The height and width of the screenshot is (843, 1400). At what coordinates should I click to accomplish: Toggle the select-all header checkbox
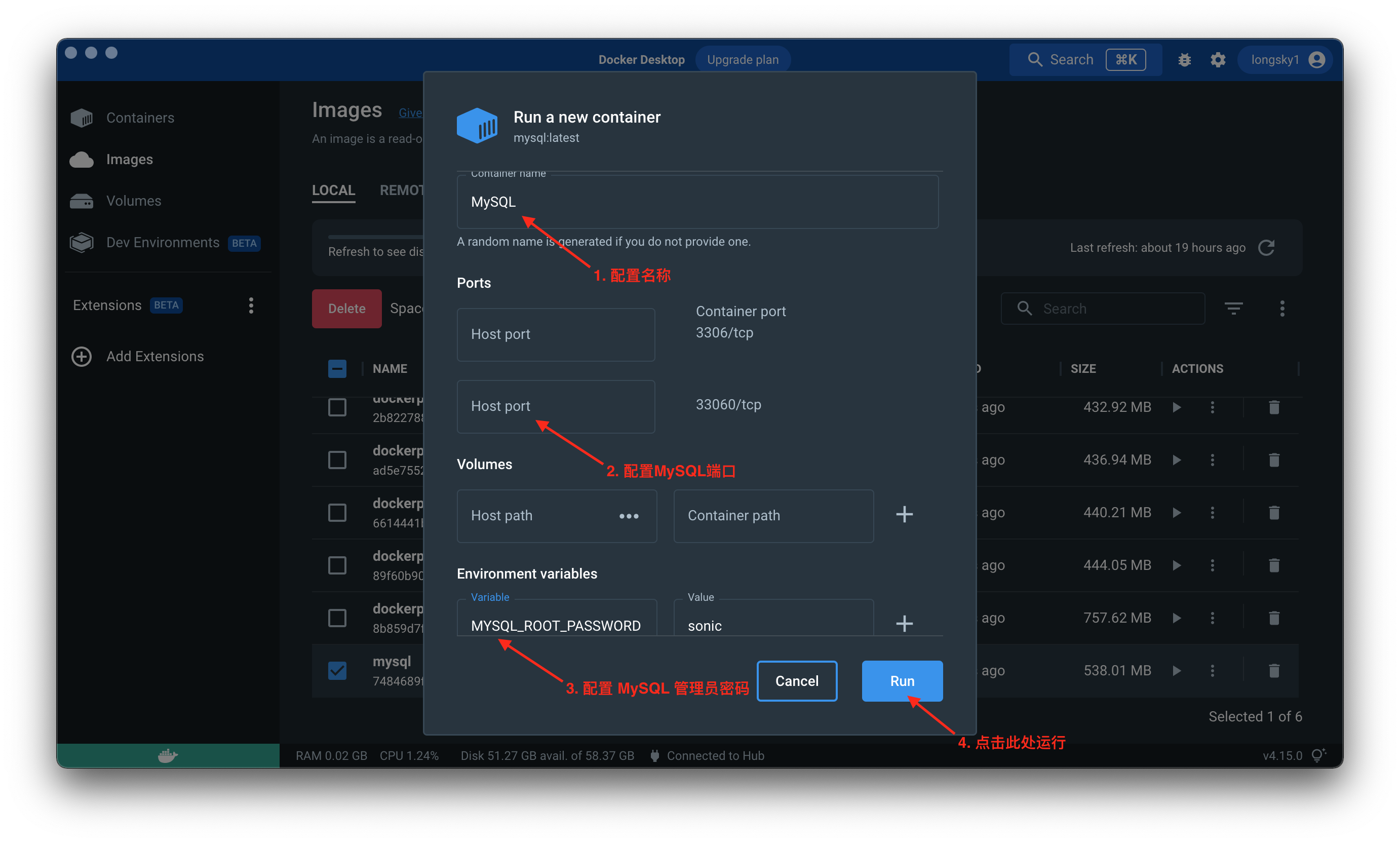(x=337, y=369)
